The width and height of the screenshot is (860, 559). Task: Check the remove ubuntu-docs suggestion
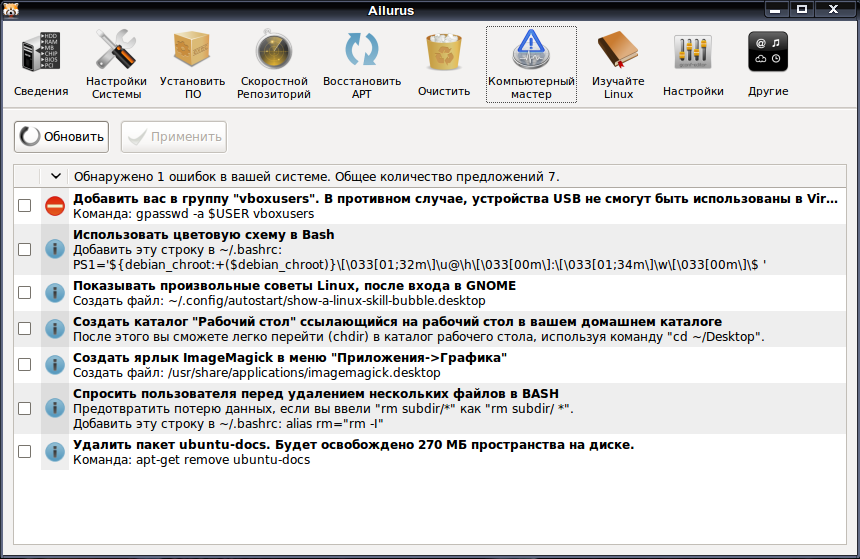tap(24, 451)
